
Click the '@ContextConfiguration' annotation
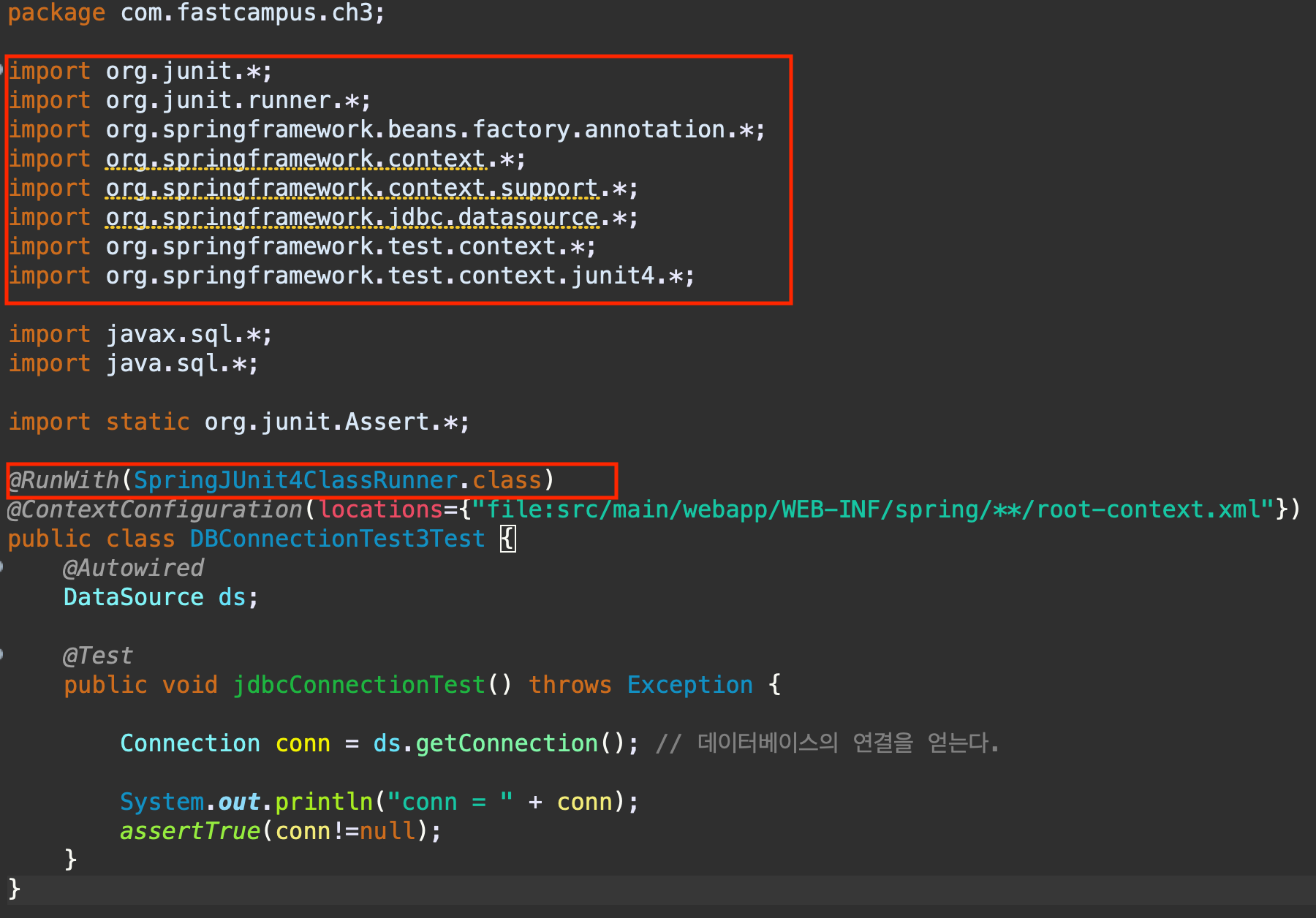[155, 510]
